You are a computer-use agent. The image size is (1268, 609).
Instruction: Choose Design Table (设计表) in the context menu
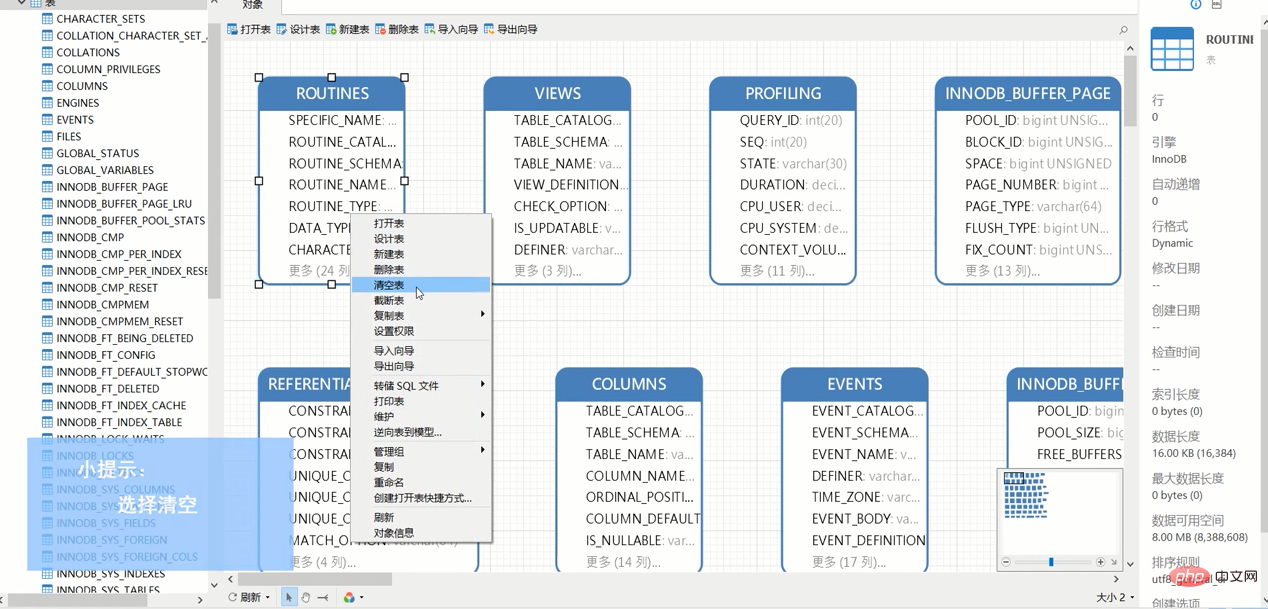click(421, 239)
